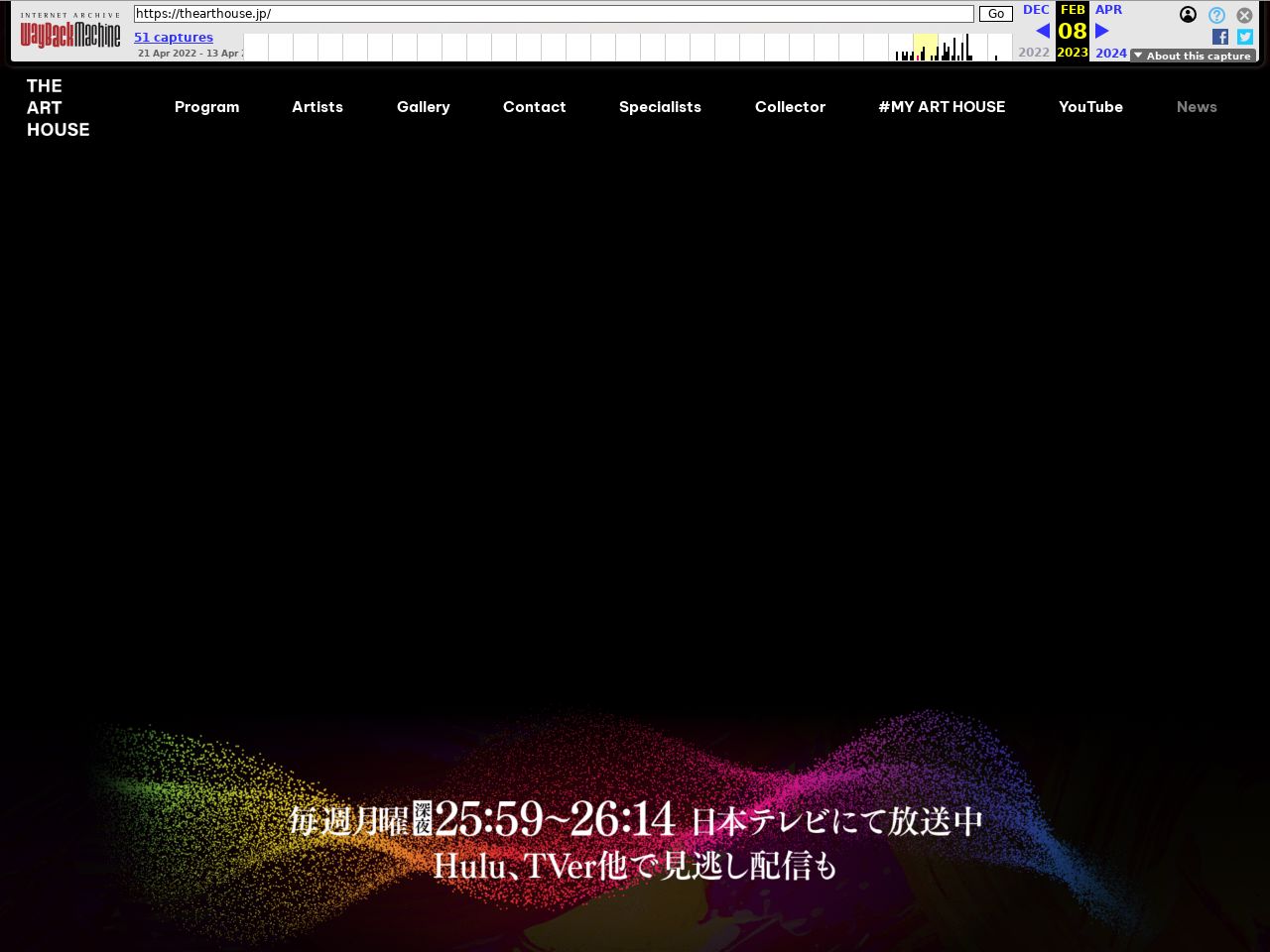Screen dimensions: 1270x952
Task: Open the News page
Action: pyautogui.click(x=1197, y=107)
